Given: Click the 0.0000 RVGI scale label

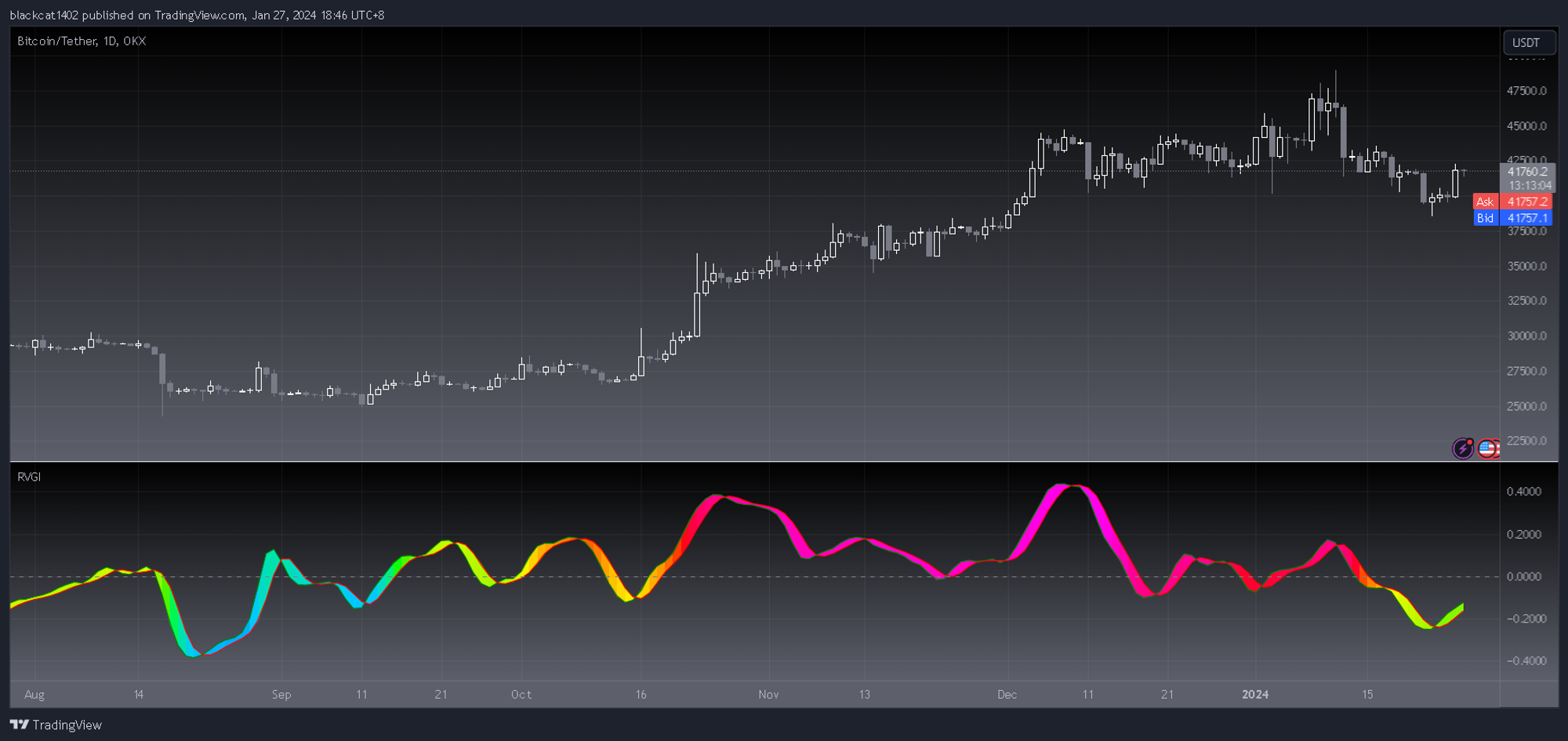Looking at the screenshot, I should pos(1524,577).
